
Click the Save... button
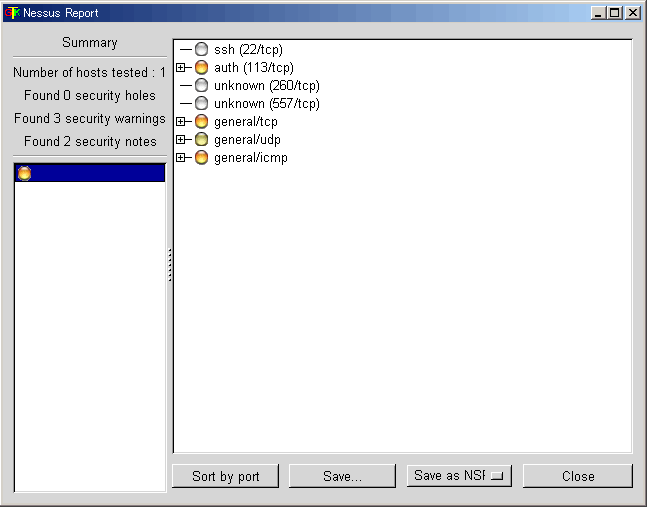342,476
